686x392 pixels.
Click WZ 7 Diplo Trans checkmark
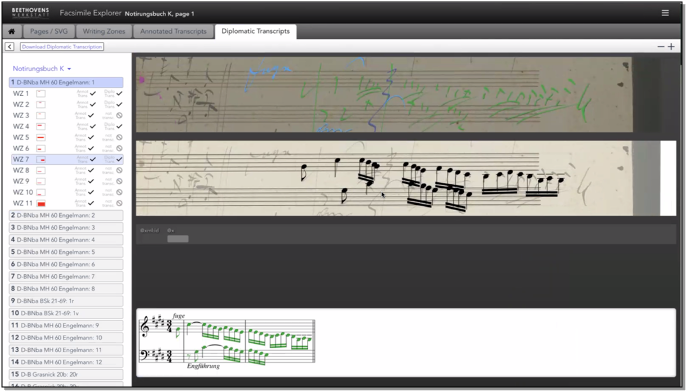[119, 159]
